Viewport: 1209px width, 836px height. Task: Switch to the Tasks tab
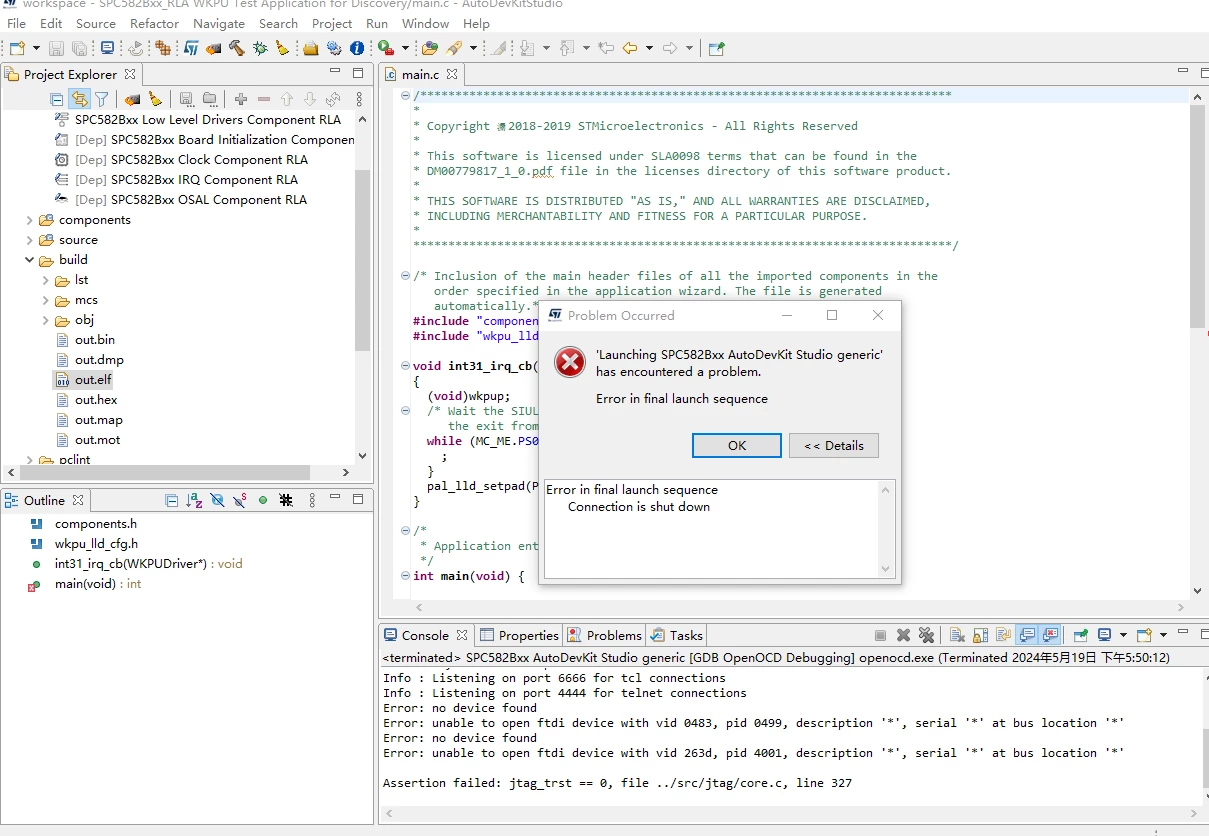(x=677, y=635)
